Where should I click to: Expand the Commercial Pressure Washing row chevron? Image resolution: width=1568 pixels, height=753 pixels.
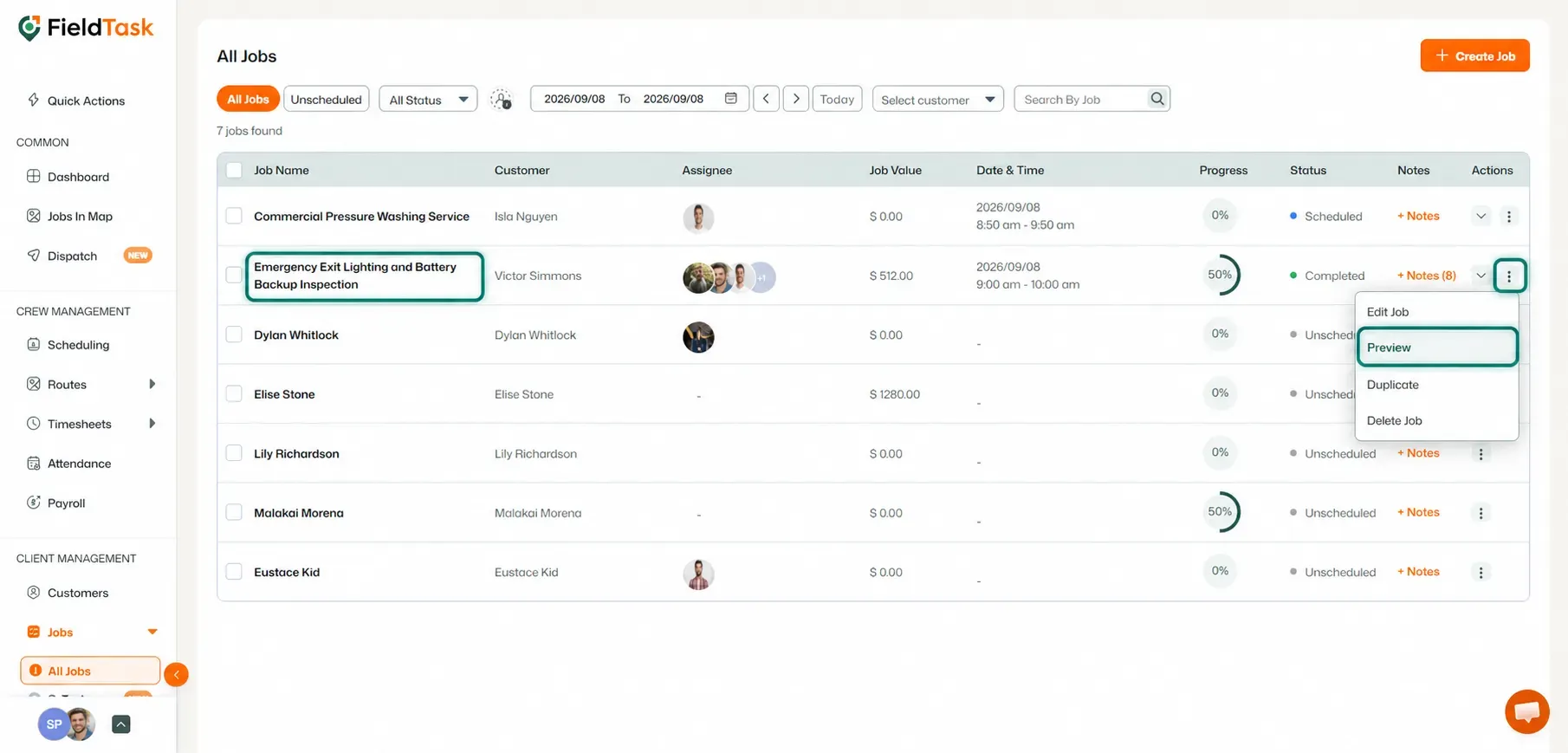(x=1481, y=217)
